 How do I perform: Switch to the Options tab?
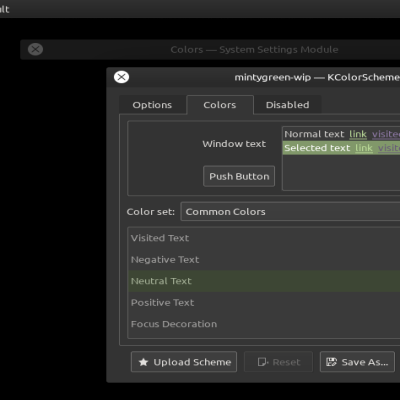point(152,105)
